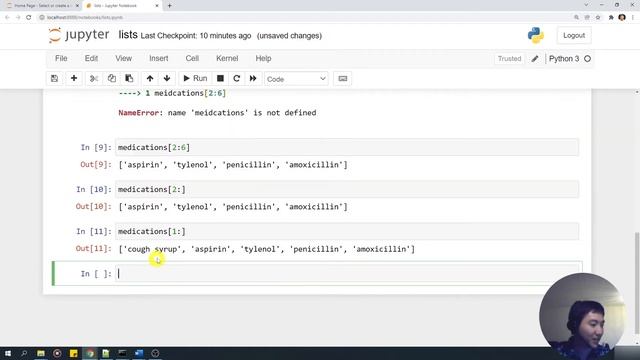
Task: Click the Out[11] output list text
Action: click(x=267, y=249)
